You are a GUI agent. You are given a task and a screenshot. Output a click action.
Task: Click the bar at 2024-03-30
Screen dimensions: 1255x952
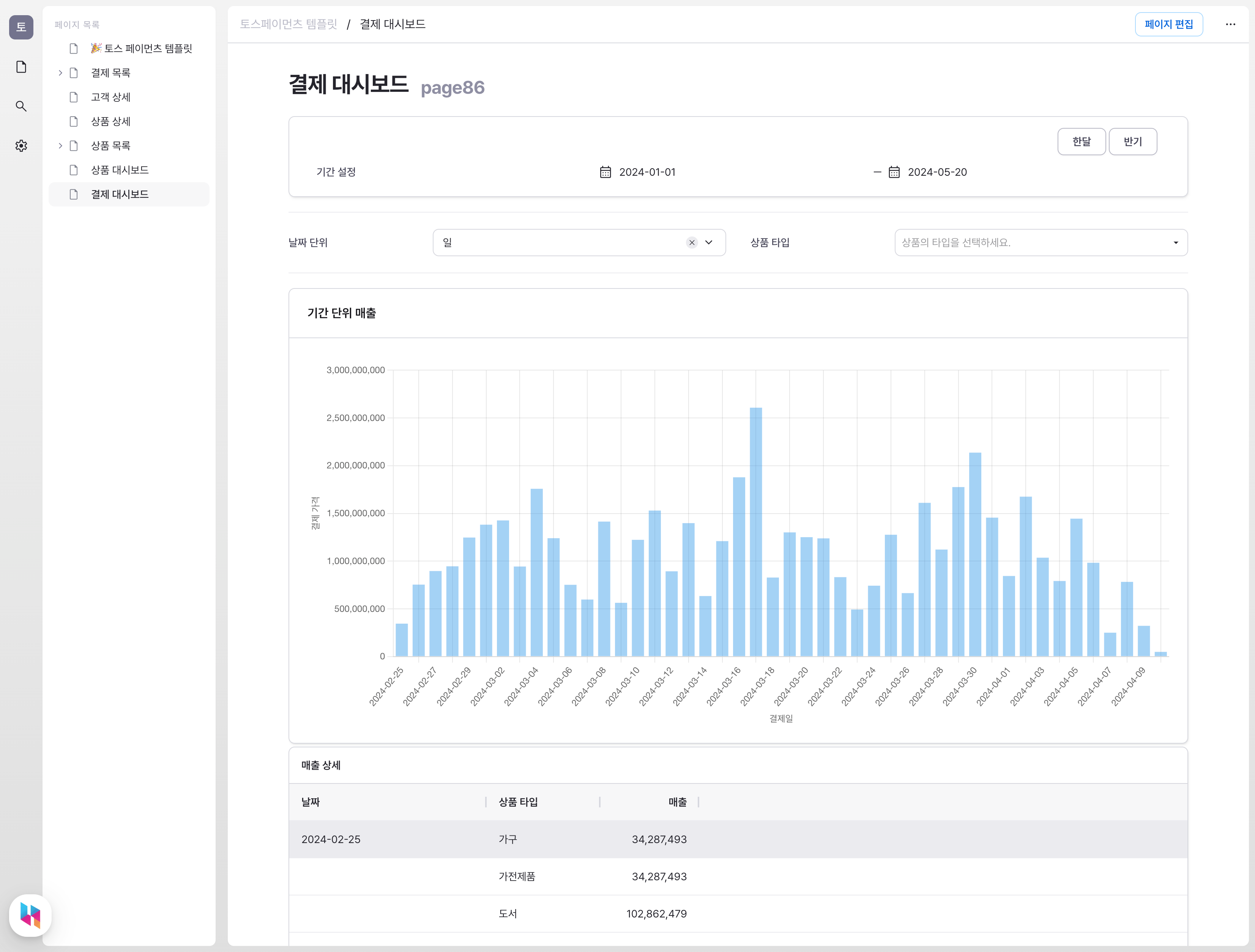click(975, 554)
